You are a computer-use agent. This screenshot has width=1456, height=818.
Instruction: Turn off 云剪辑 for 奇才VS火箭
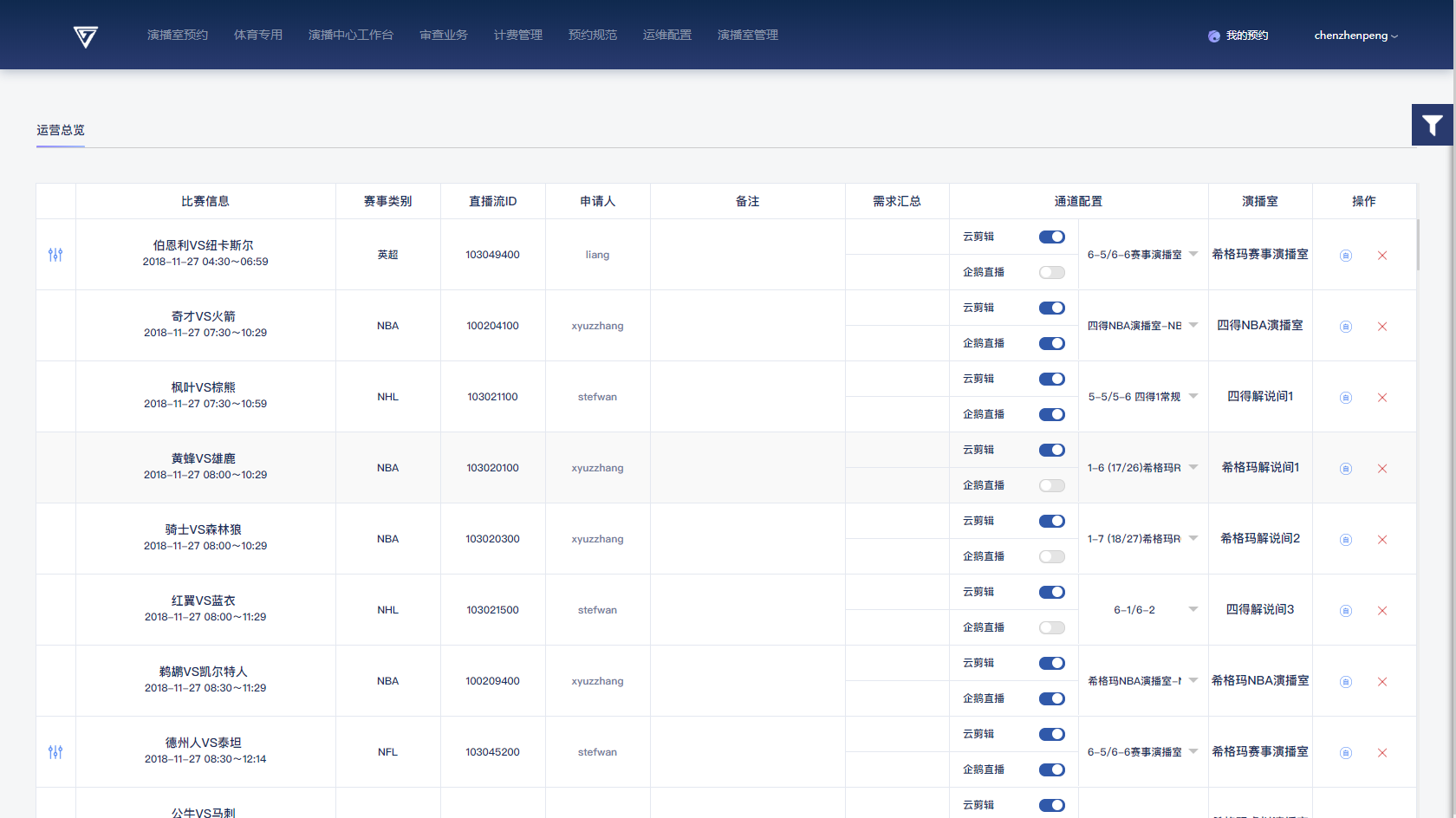pyautogui.click(x=1052, y=308)
